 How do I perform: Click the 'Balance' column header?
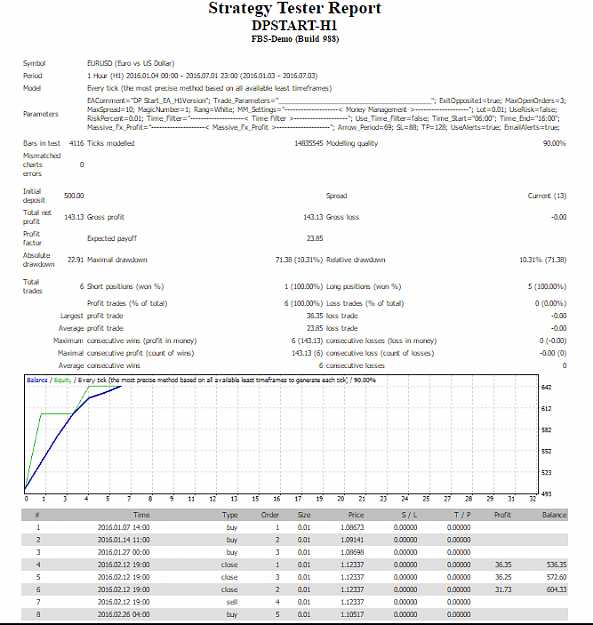coord(554,515)
